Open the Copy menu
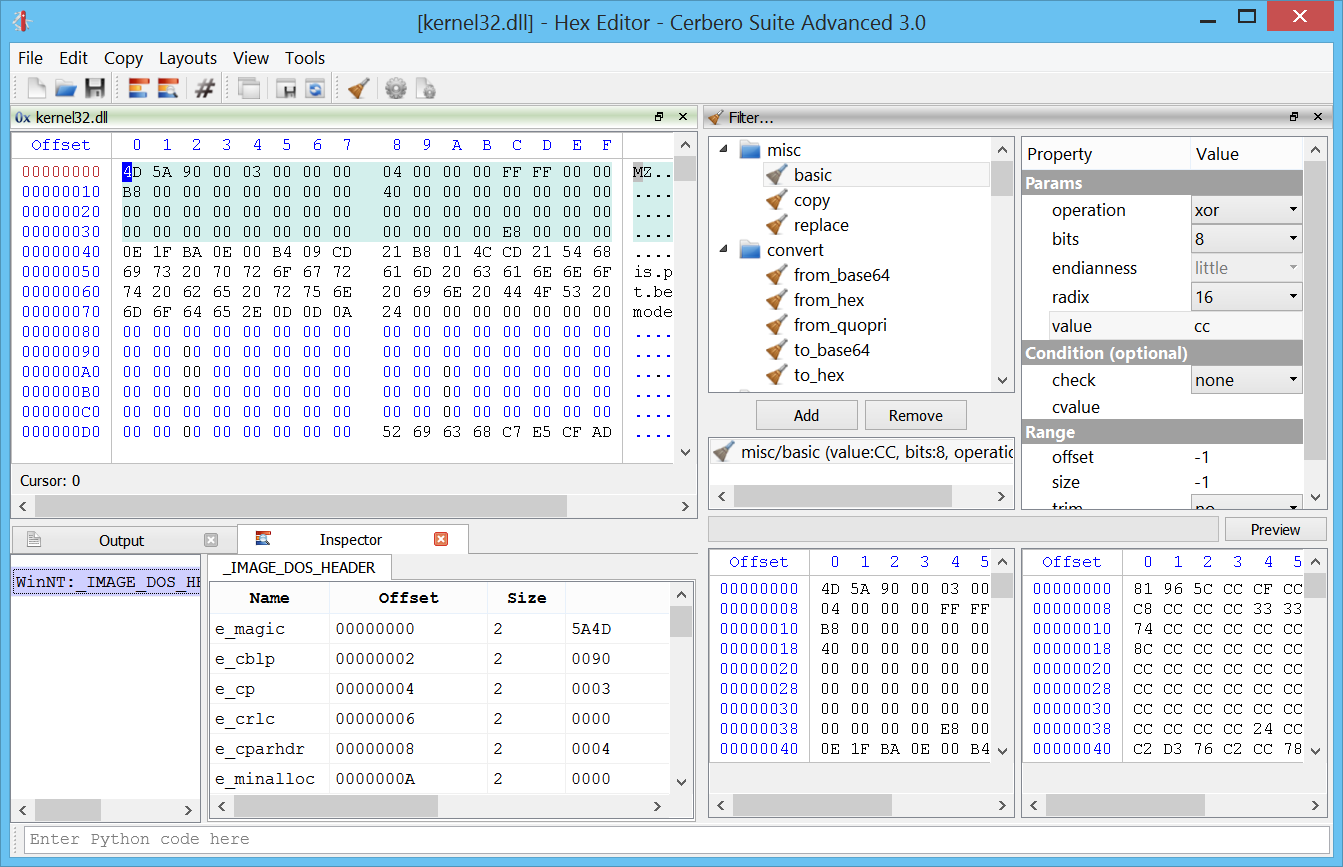The height and width of the screenshot is (867, 1343). (123, 58)
